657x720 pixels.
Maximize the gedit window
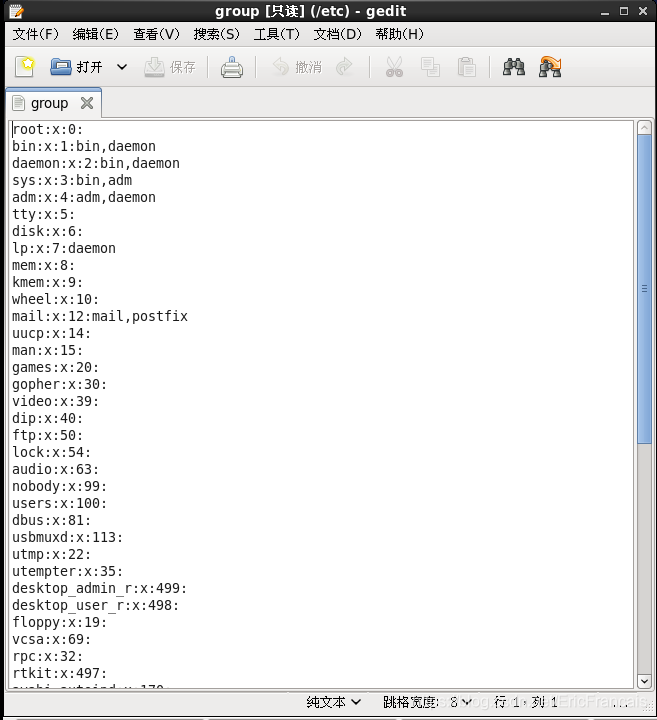(x=624, y=11)
